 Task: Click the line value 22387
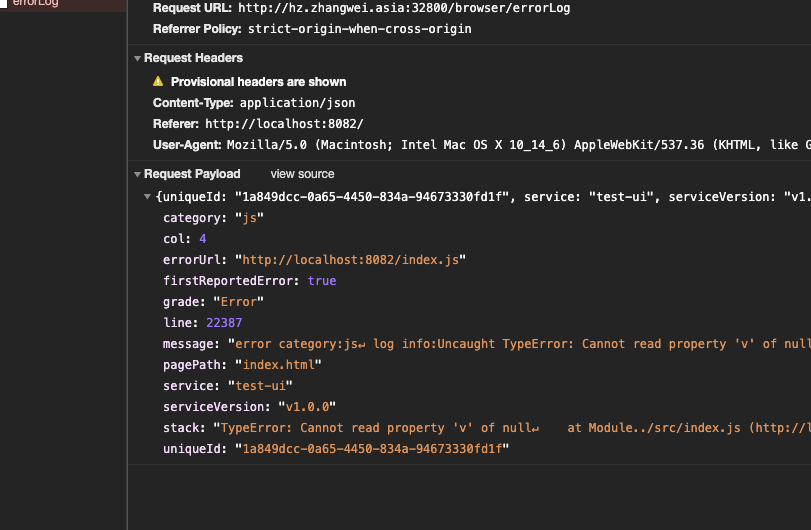(x=224, y=323)
